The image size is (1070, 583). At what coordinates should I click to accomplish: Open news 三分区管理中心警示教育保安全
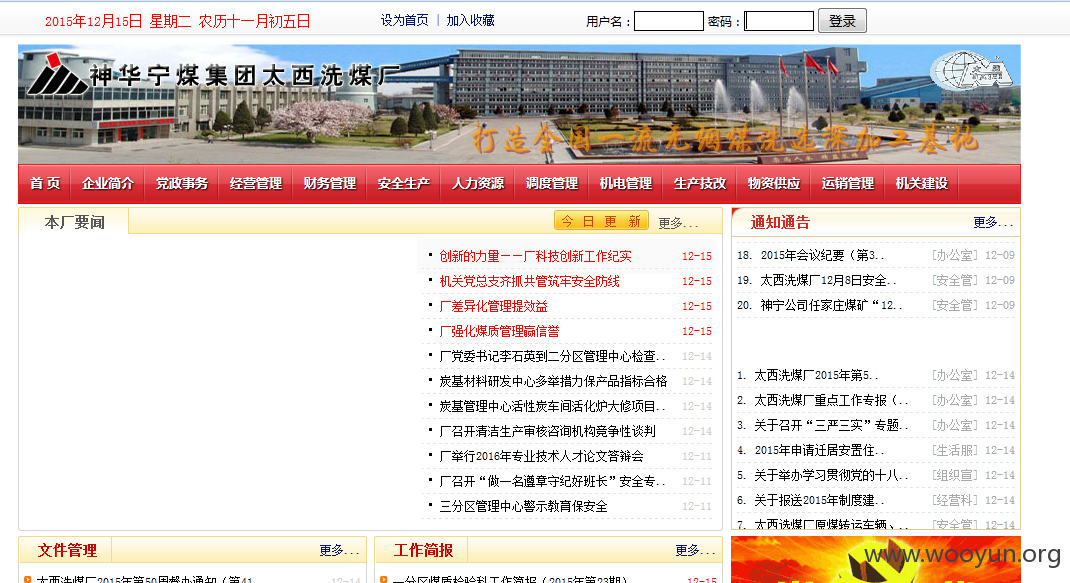523,507
